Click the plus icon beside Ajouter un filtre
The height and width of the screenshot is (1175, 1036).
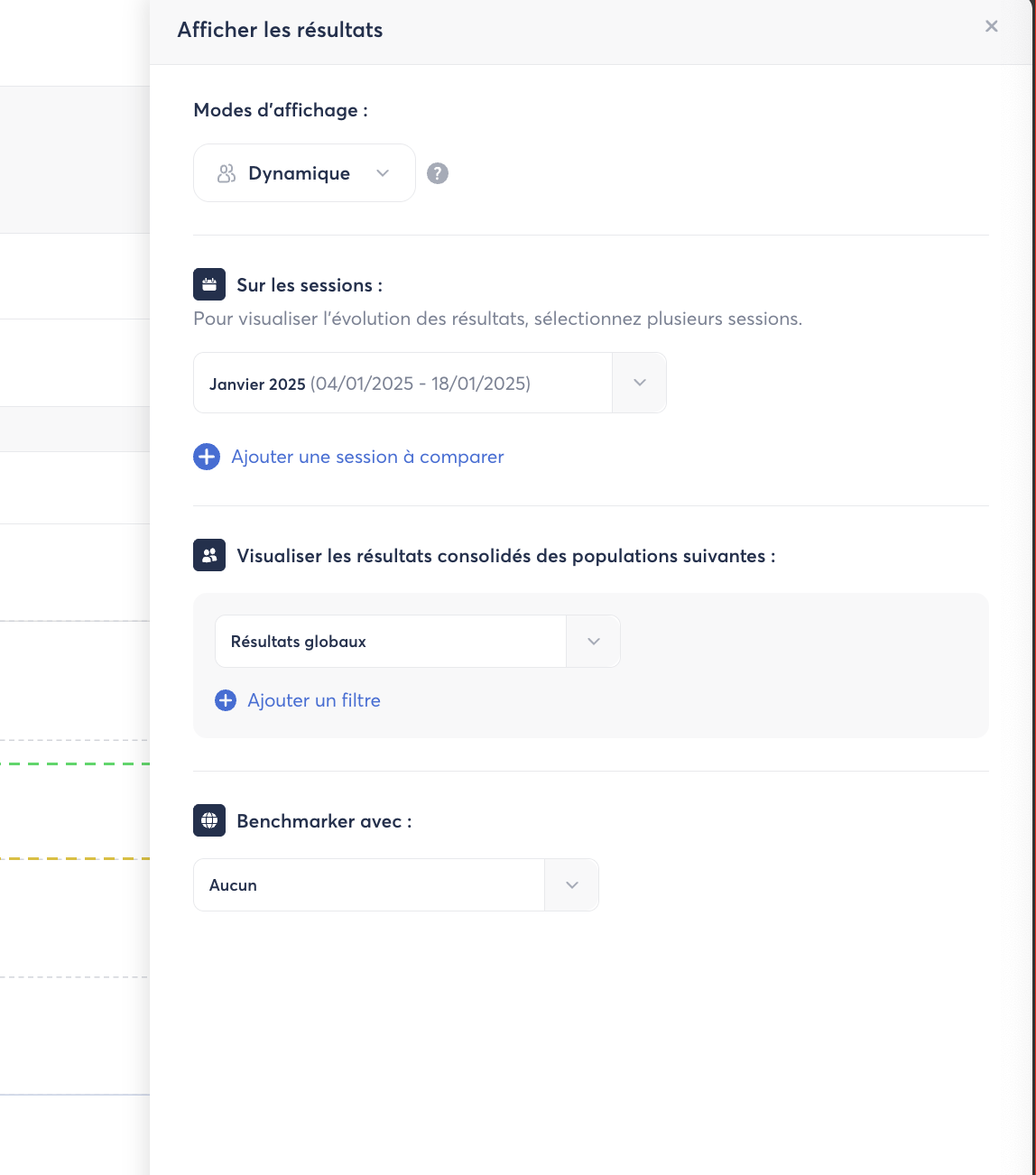point(226,700)
